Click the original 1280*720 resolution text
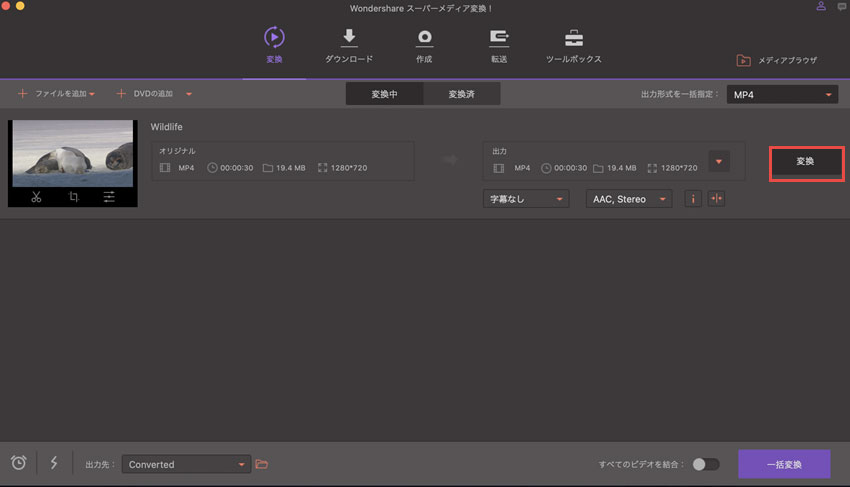The height and width of the screenshot is (487, 850). coord(349,168)
